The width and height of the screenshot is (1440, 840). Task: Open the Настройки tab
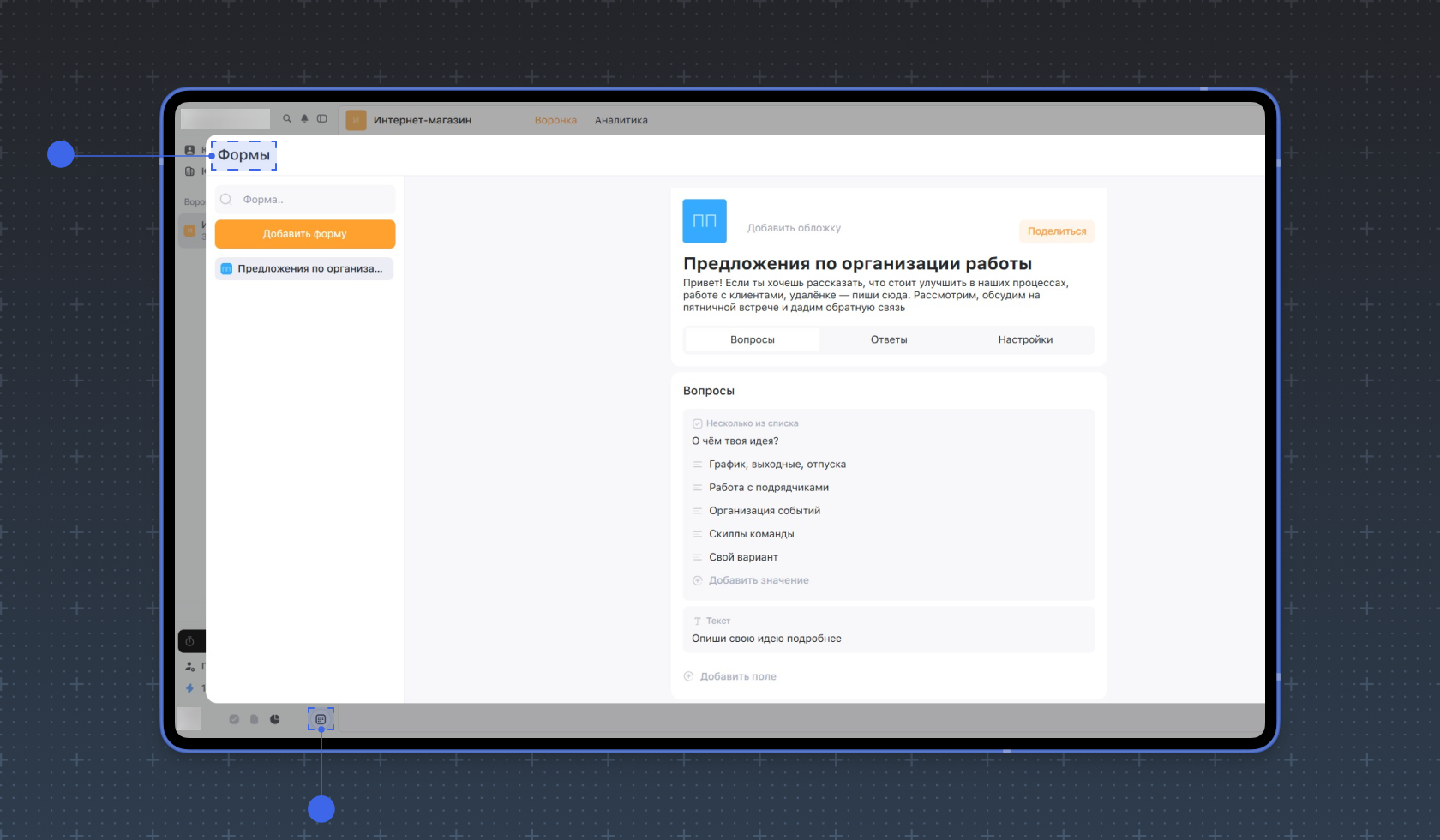(1025, 340)
